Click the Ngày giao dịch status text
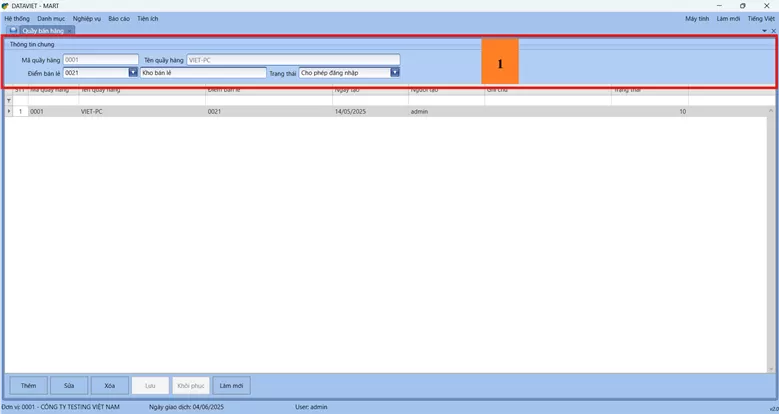Viewport: 779px width, 414px height. [x=186, y=407]
